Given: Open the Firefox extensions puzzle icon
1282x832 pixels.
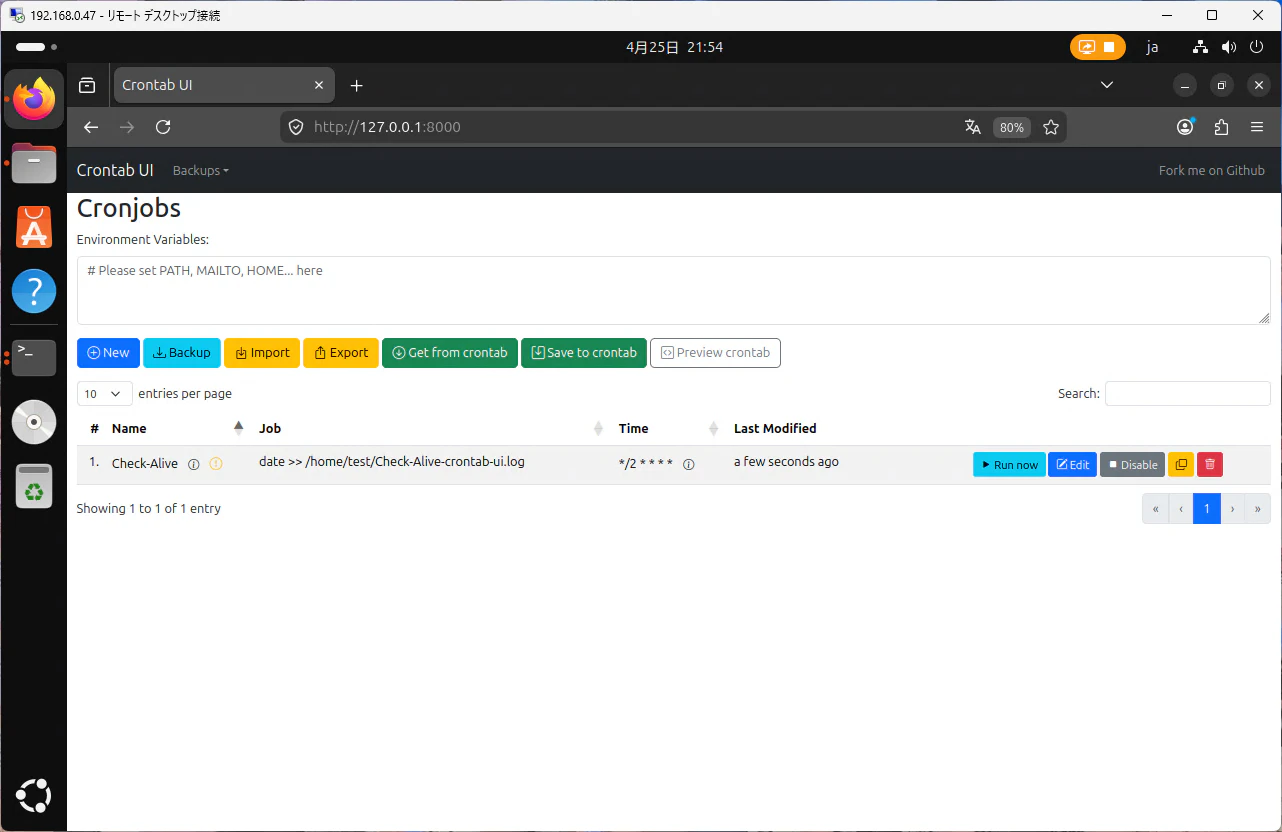Looking at the screenshot, I should (1221, 127).
